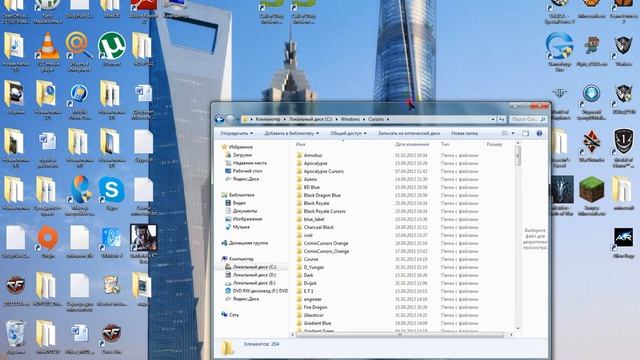Click Компьютер in the address breadcrumb

tap(268, 119)
